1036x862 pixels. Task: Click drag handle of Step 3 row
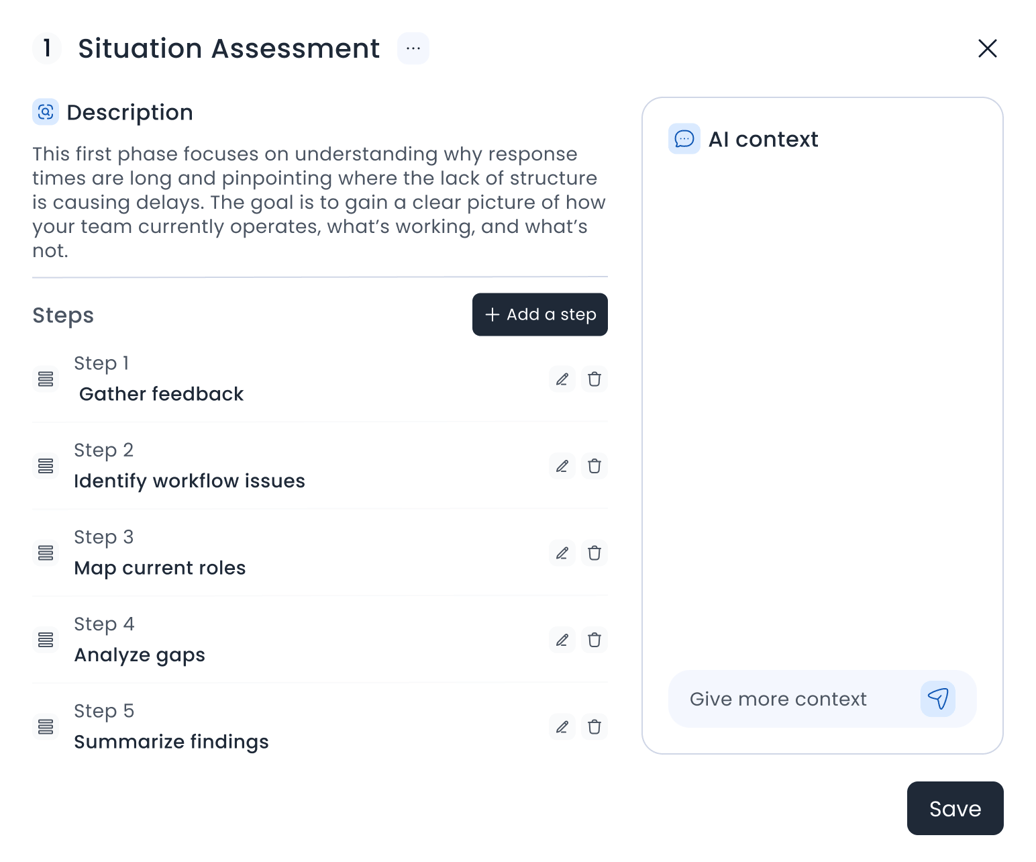click(x=45, y=553)
